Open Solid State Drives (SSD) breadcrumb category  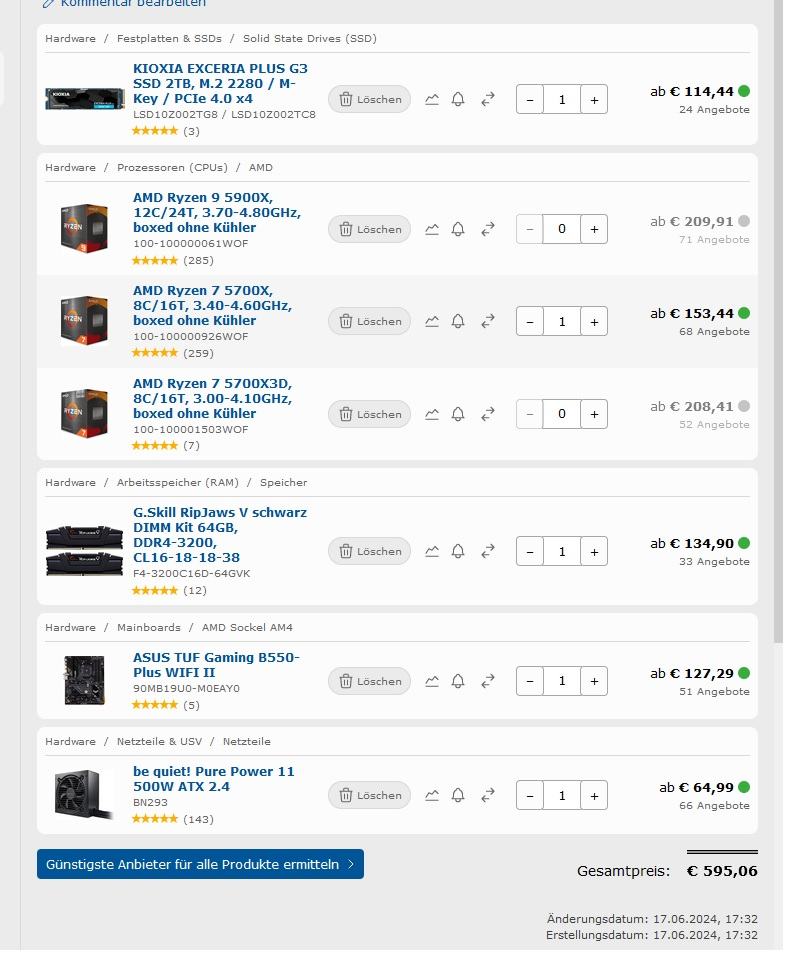click(x=309, y=39)
